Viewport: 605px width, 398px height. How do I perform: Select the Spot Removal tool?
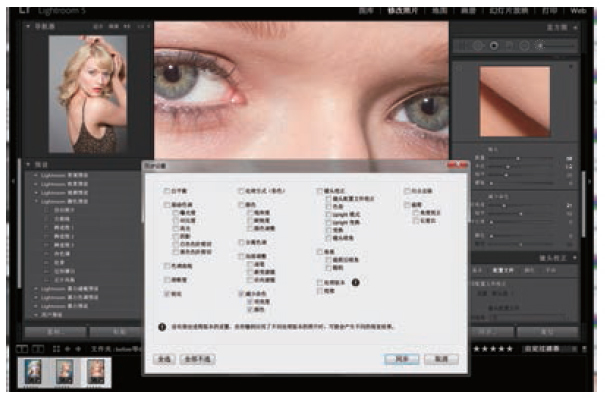tap(478, 46)
